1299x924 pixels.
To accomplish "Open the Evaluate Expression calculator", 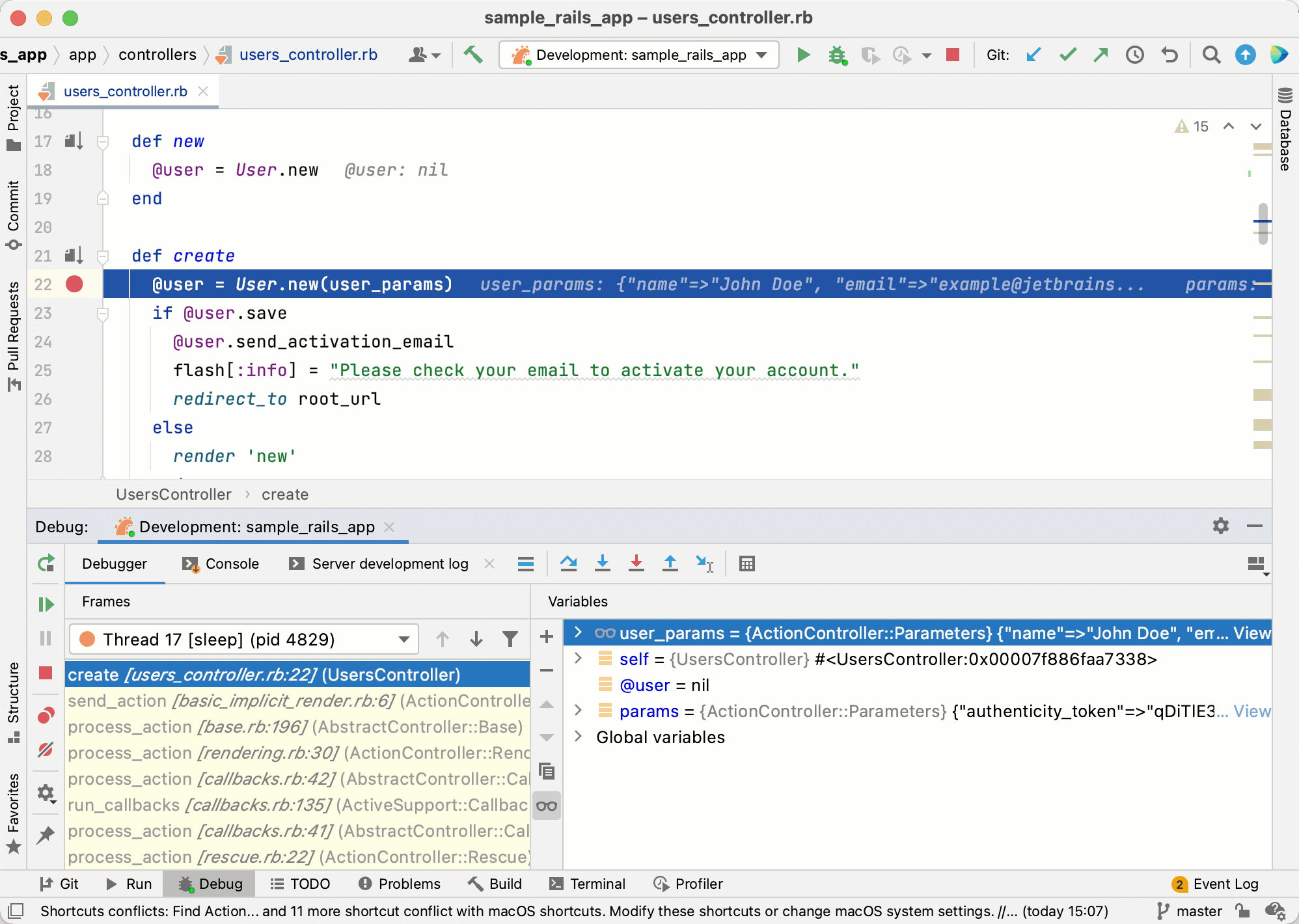I will click(x=746, y=564).
